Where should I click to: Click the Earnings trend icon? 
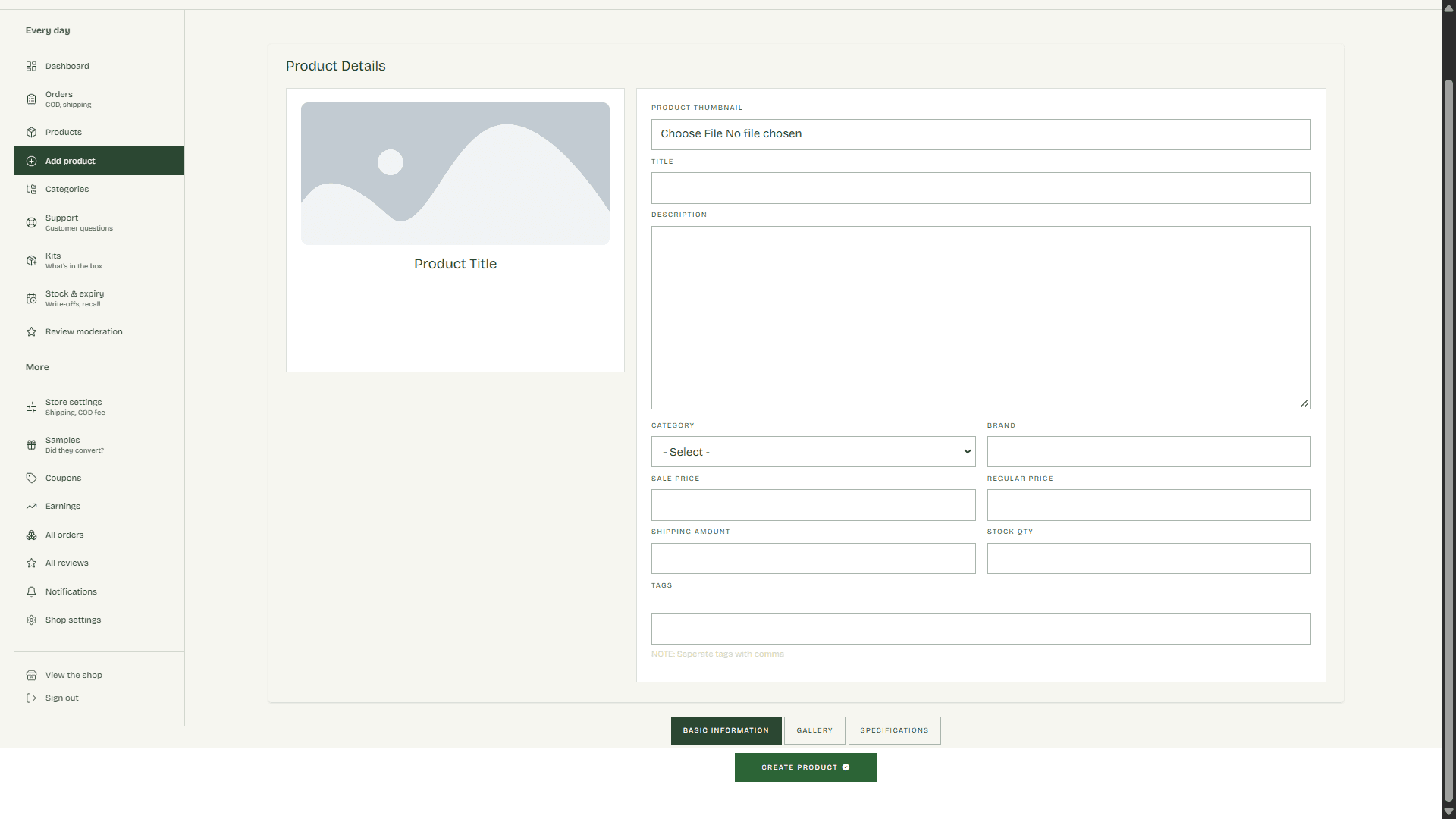pos(31,507)
